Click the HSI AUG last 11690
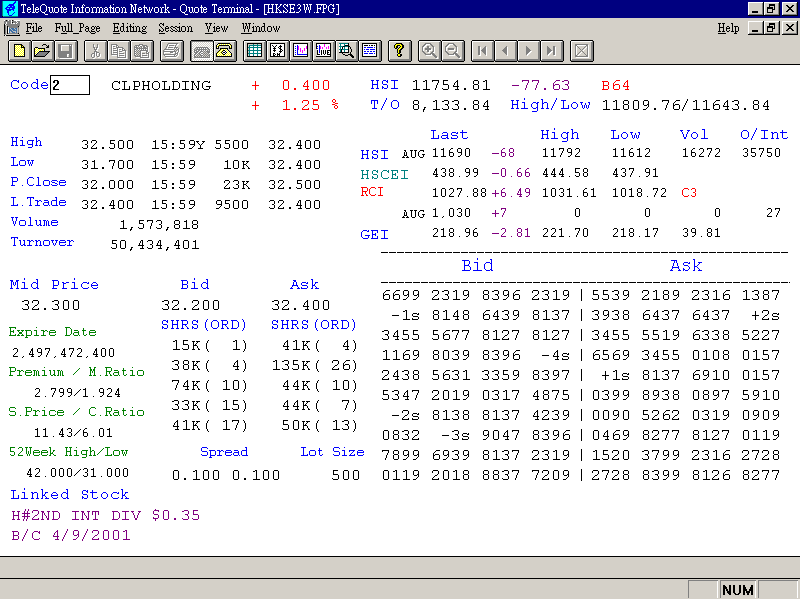The height and width of the screenshot is (600, 800). click(452, 153)
